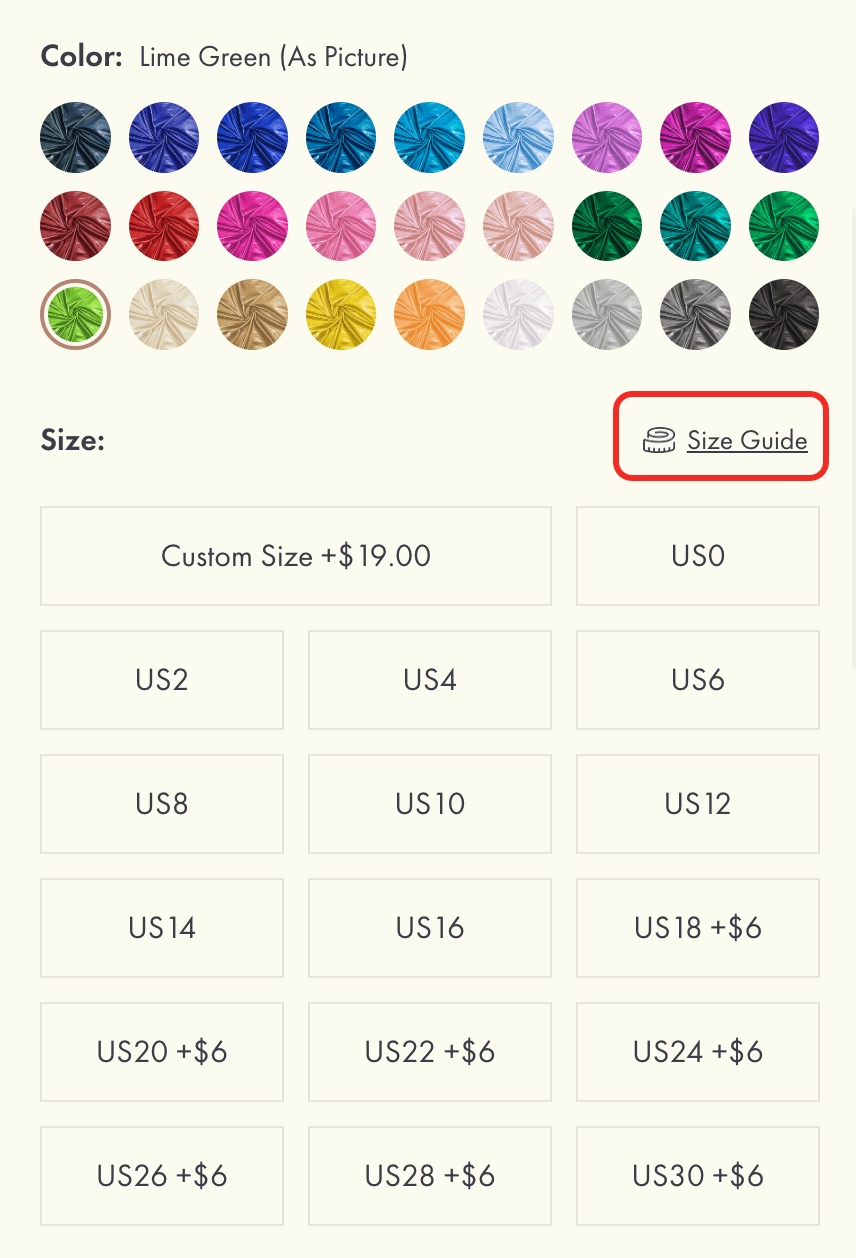
Task: Choose the dark emerald green swatch
Action: pyautogui.click(x=607, y=226)
